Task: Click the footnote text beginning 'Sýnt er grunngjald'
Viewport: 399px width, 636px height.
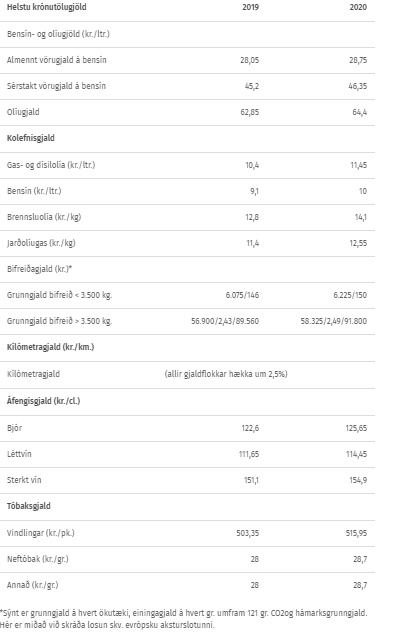Action: [x=184, y=619]
